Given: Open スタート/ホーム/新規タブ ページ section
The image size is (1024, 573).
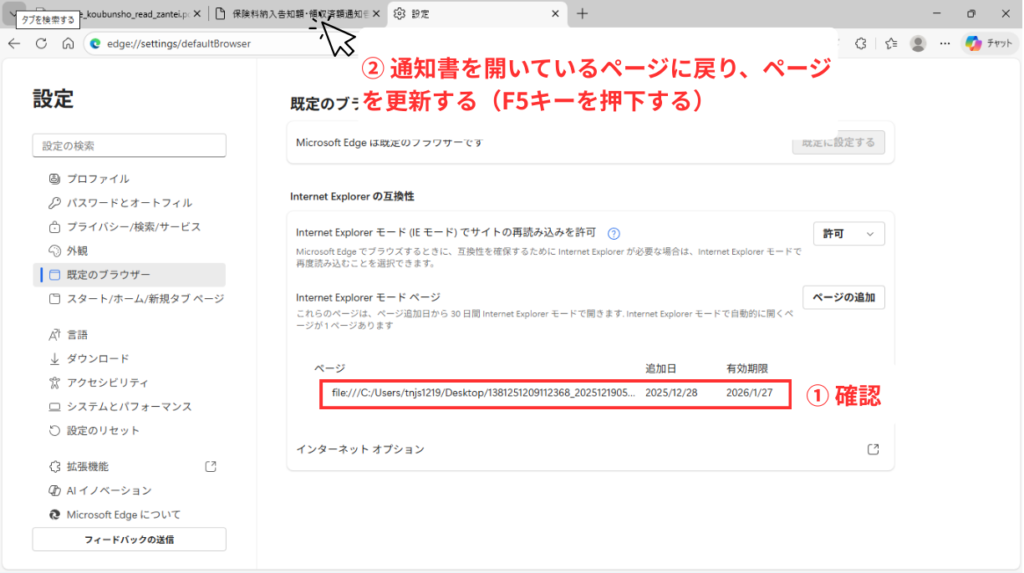Looking at the screenshot, I should point(129,299).
